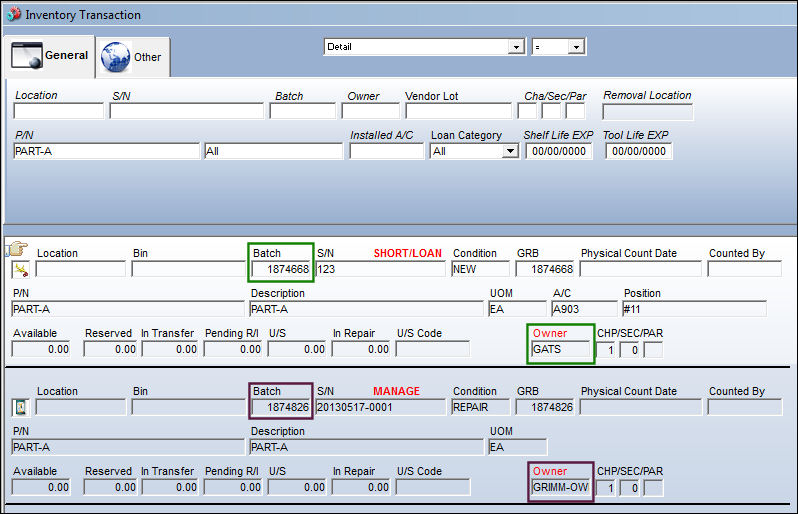Click the Owner field showing GRIMM-OW

[560, 488]
